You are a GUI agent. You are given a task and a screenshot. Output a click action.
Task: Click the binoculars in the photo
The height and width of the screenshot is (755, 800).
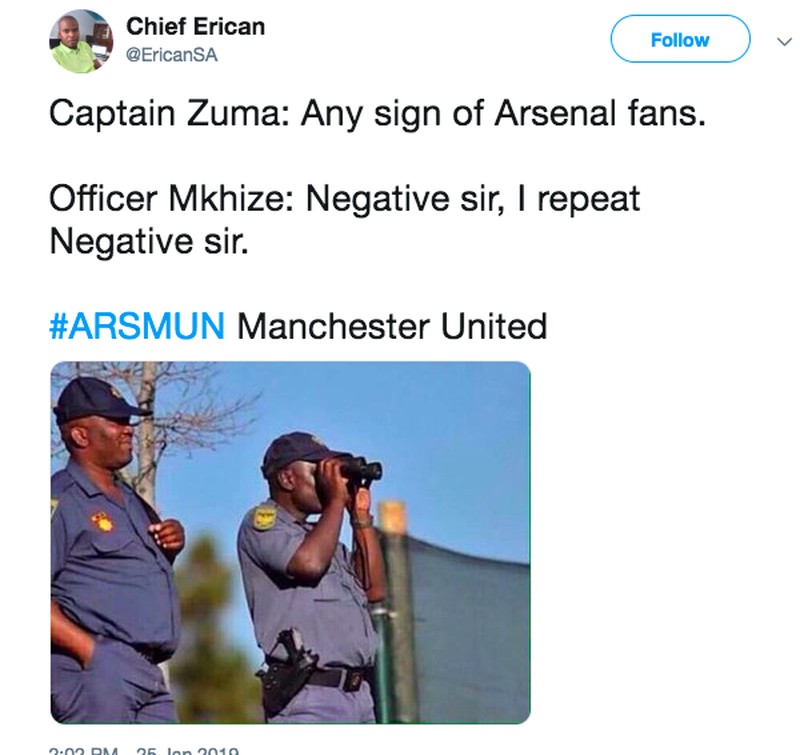coord(355,467)
